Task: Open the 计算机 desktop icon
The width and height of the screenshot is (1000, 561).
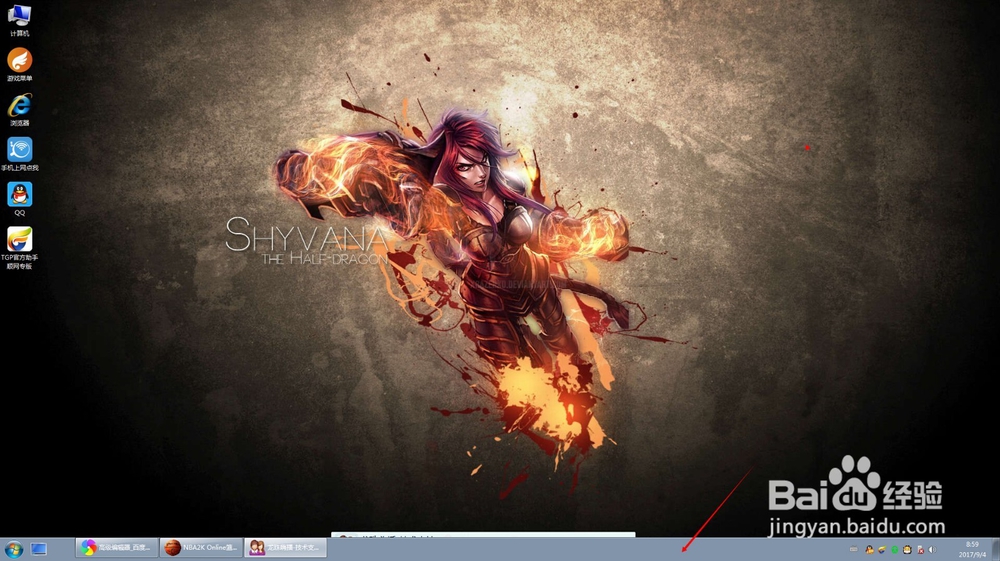Action: (x=20, y=19)
